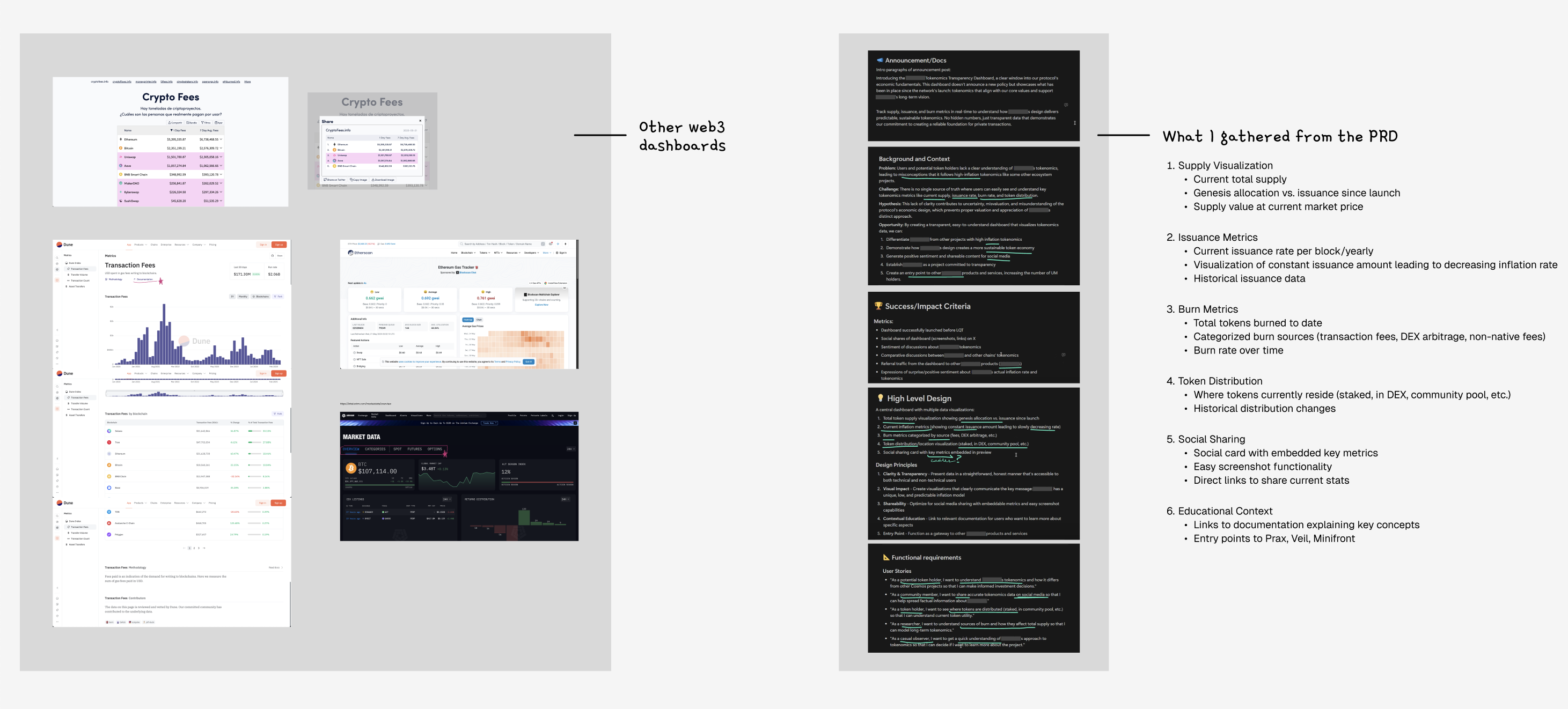Click BNB Smart Chain icon in Crypto Fees table
Viewport: 1568px width, 709px height.
click(121, 175)
